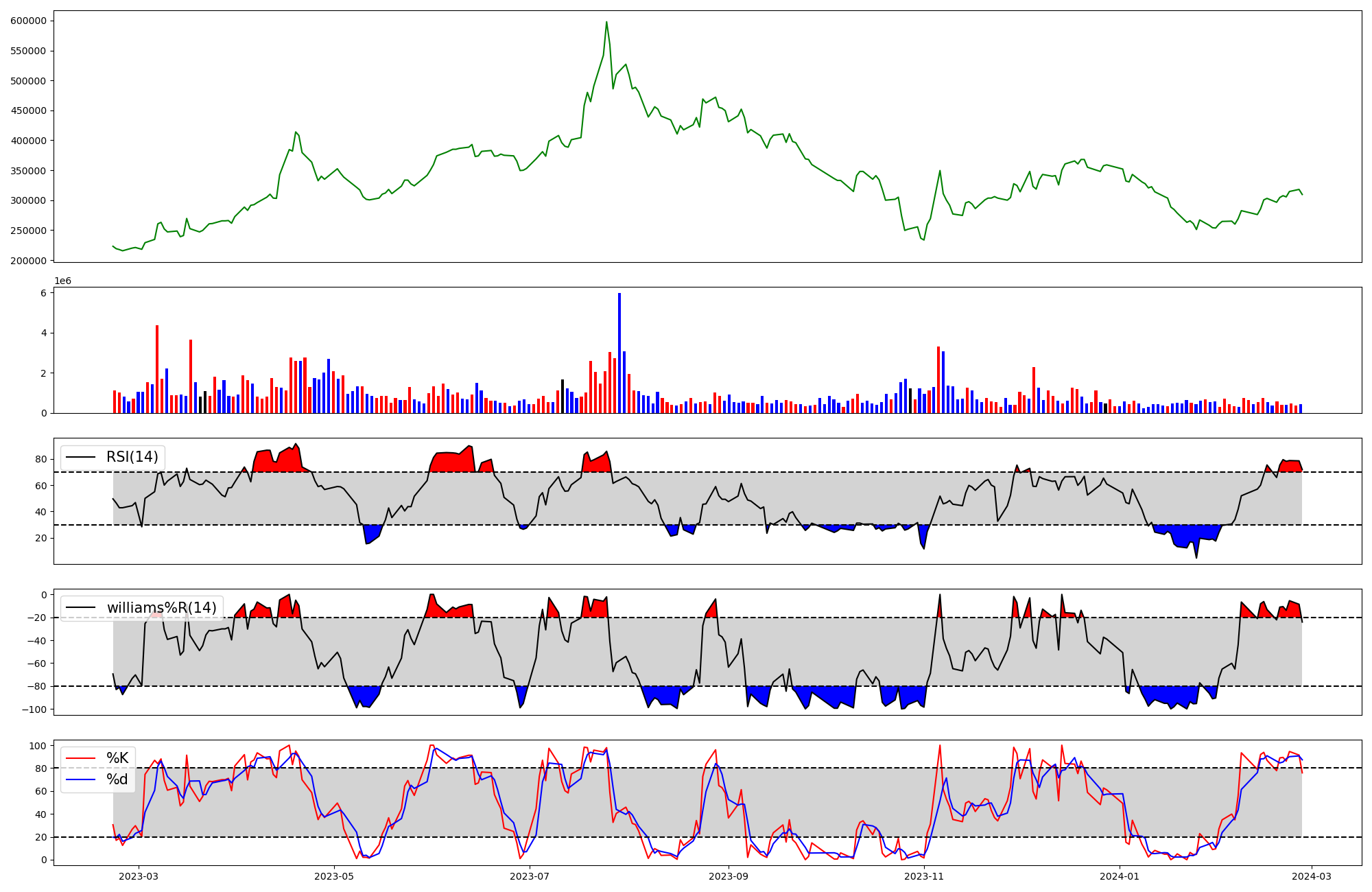
Task: Click the 2023-03 x-axis date label
Action: tap(139, 876)
